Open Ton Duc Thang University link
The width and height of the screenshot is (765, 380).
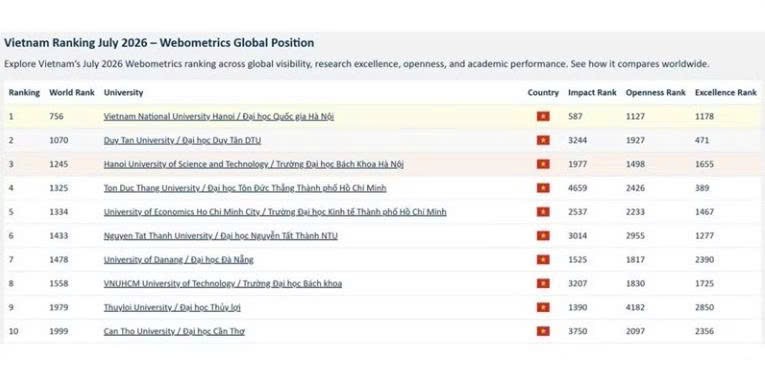tap(245, 188)
